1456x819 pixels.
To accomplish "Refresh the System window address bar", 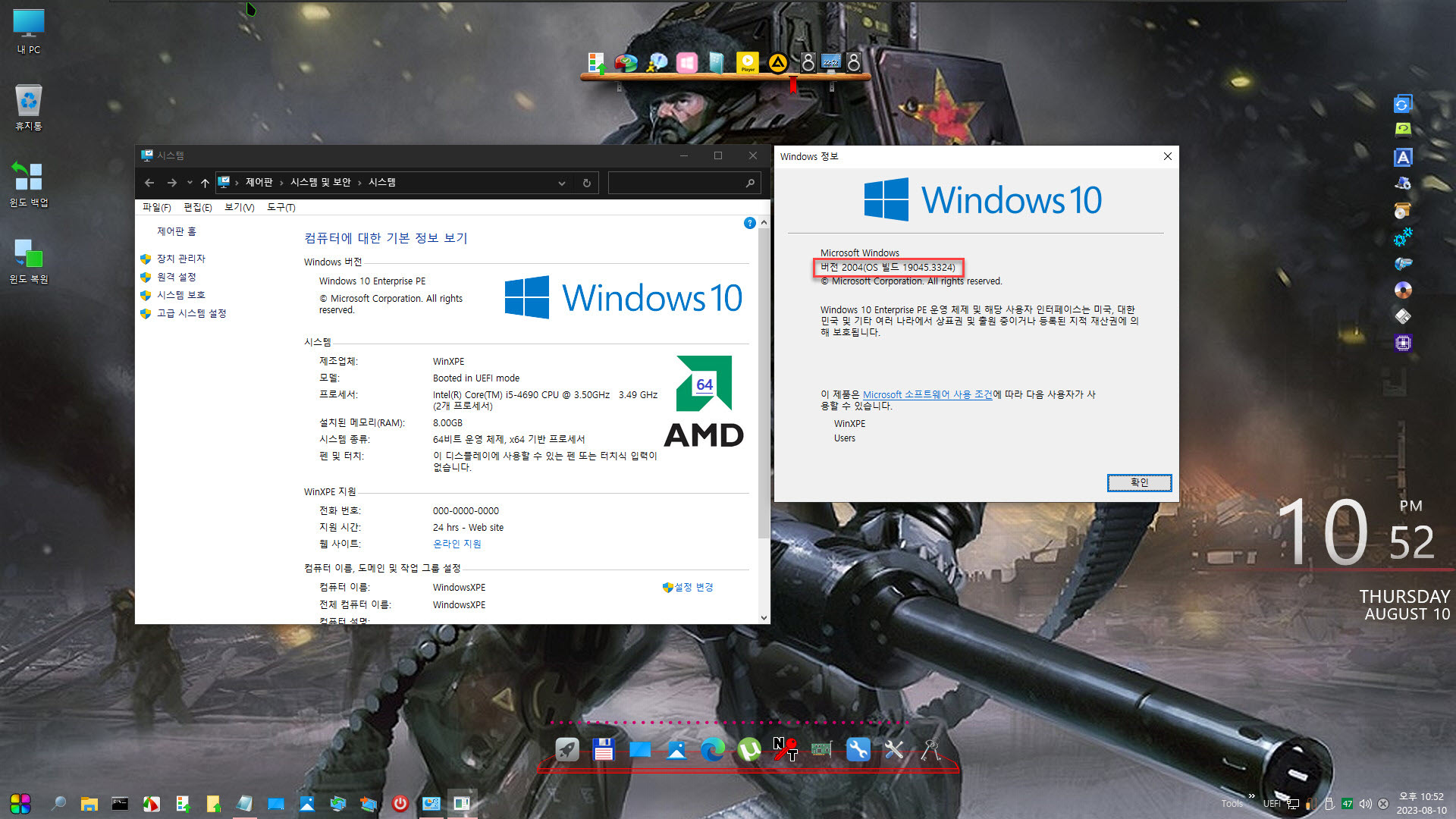I will click(x=586, y=183).
